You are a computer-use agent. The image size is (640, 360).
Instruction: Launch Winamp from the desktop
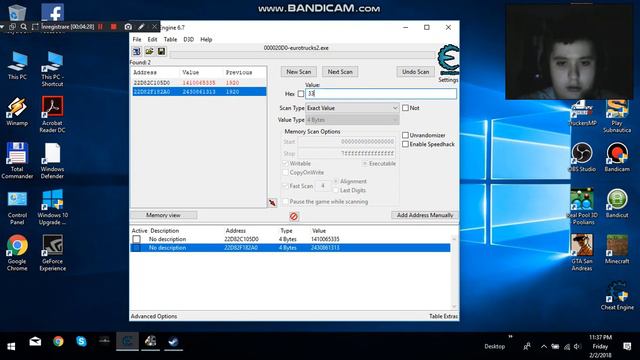pos(17,112)
